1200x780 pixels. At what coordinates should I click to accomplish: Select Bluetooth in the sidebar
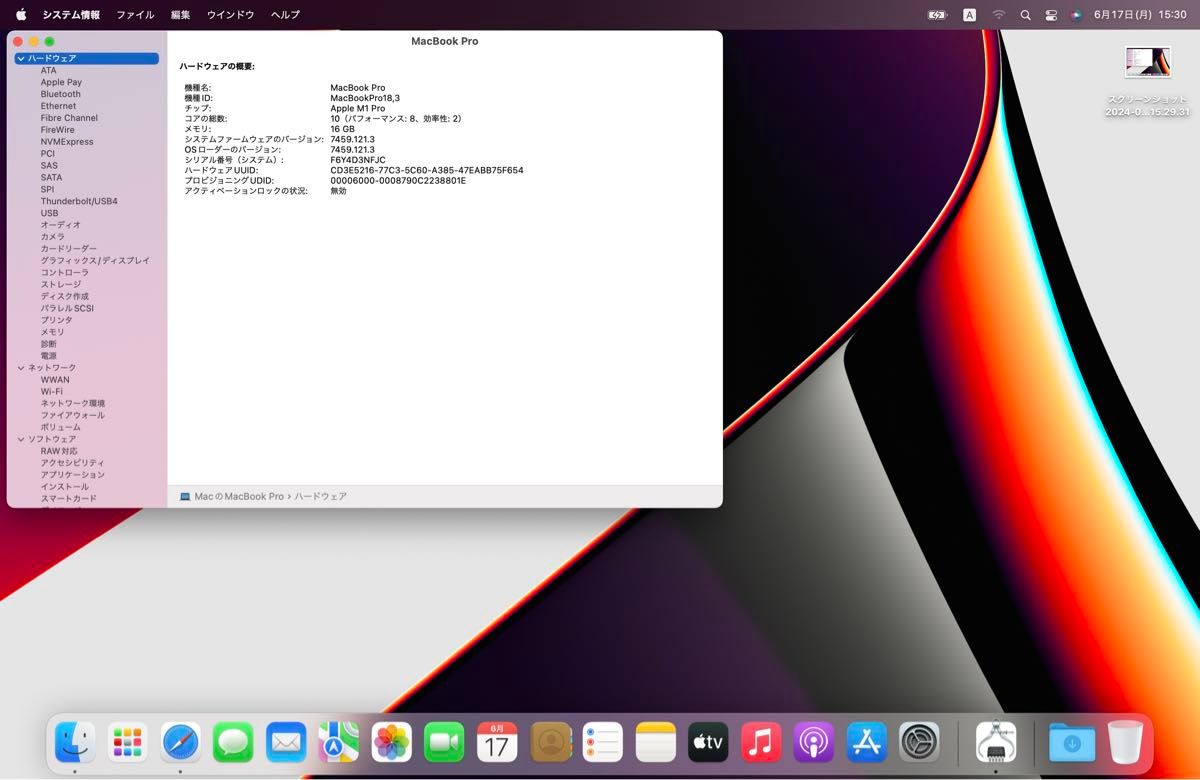[61, 94]
